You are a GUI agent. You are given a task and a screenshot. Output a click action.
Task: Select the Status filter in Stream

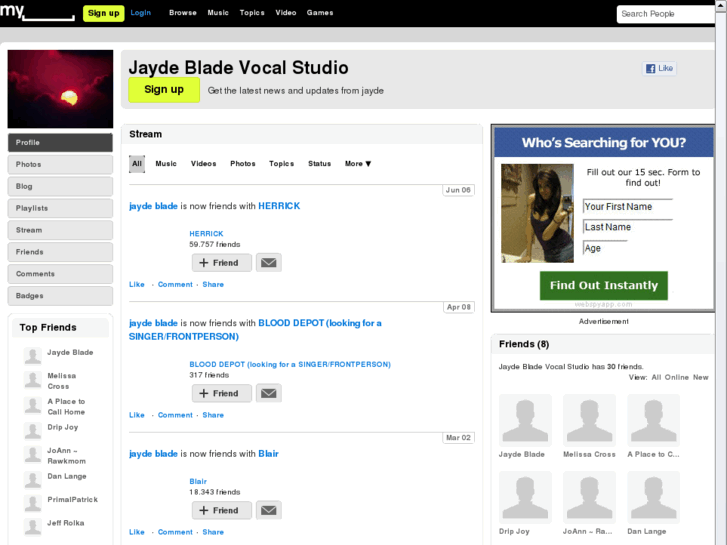click(319, 164)
